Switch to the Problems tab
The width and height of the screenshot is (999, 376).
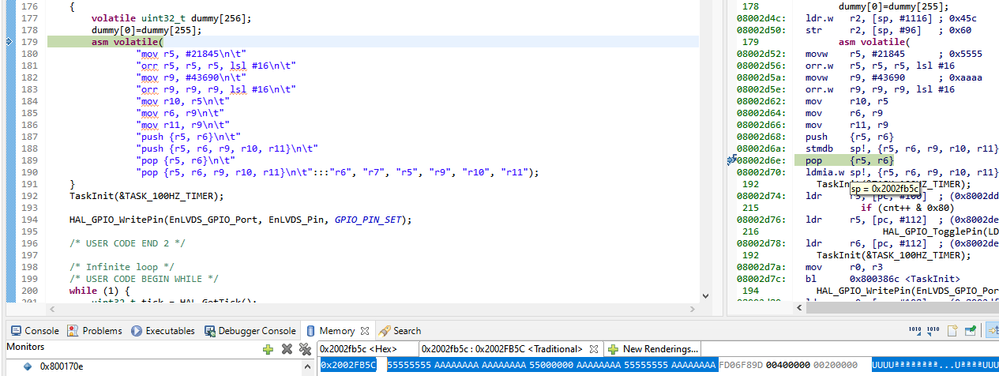click(x=94, y=331)
